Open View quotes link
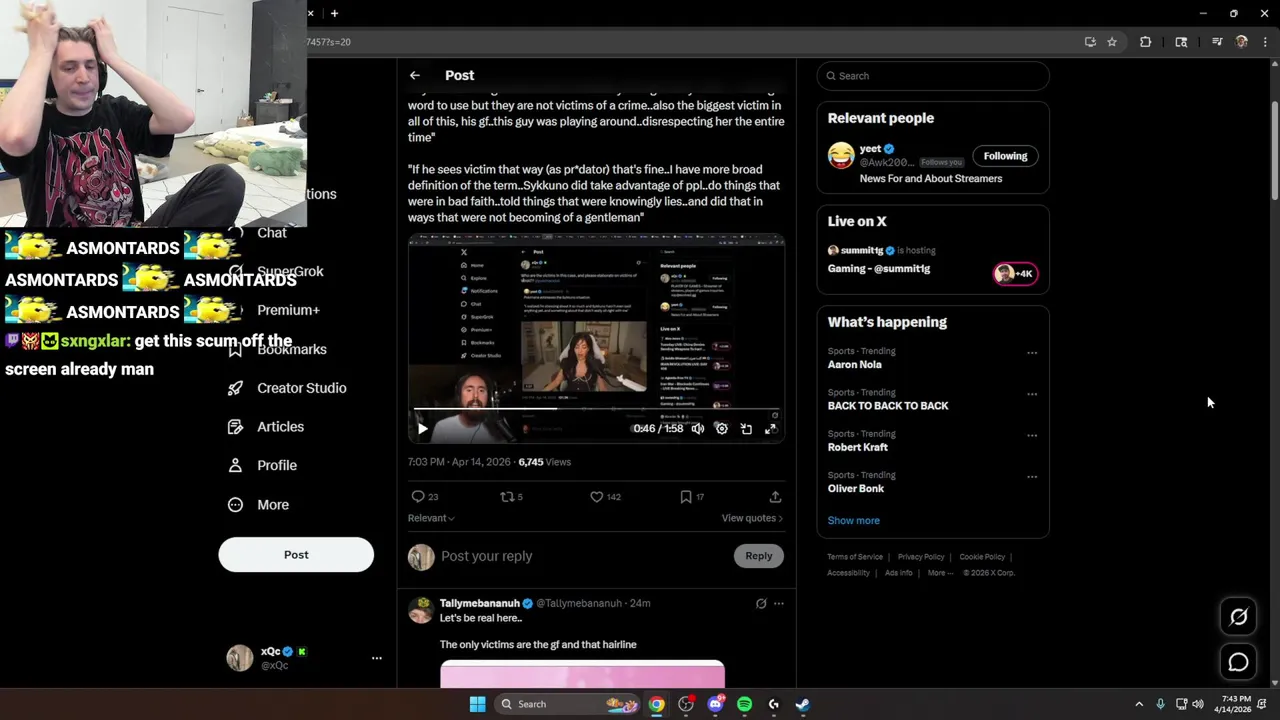Viewport: 1280px width, 720px height. (x=752, y=518)
